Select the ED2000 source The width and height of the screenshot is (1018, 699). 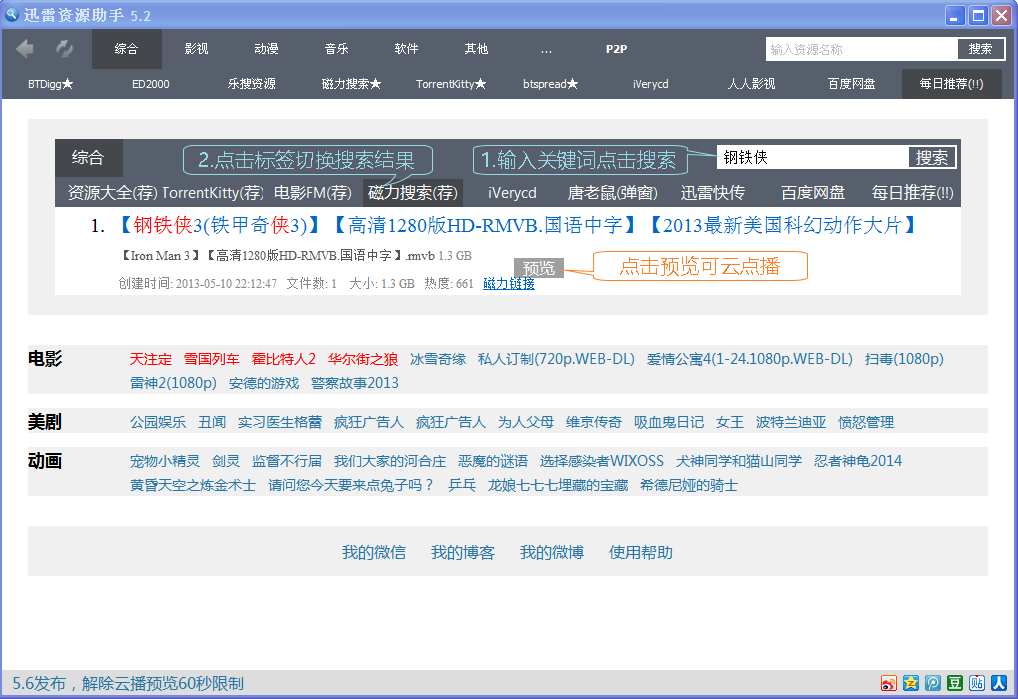(x=151, y=84)
